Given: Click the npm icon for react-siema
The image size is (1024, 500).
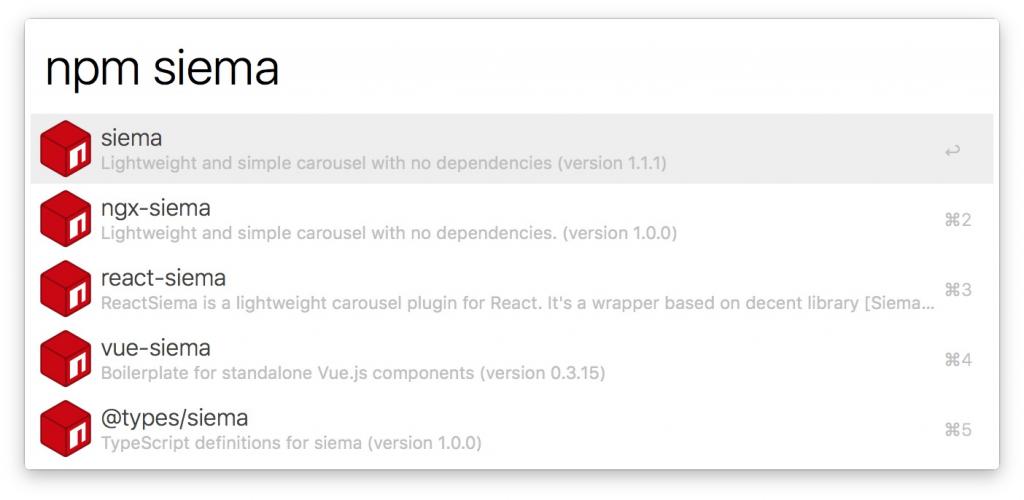Looking at the screenshot, I should (x=66, y=288).
